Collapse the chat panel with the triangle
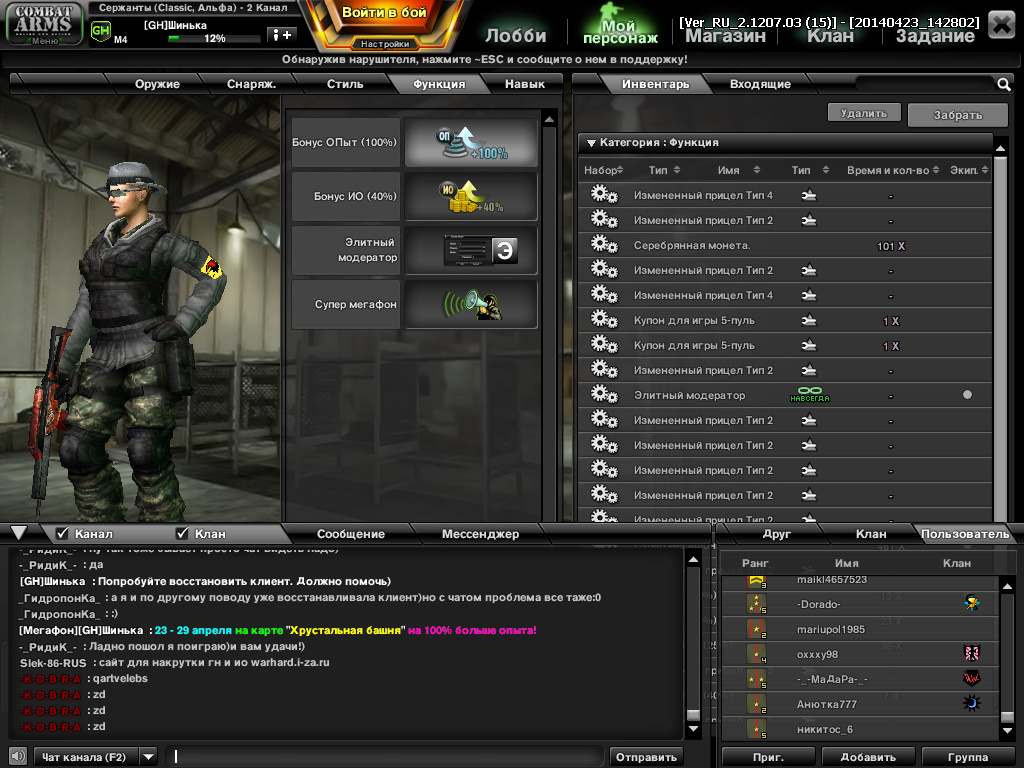The height and width of the screenshot is (768, 1024). [19, 533]
